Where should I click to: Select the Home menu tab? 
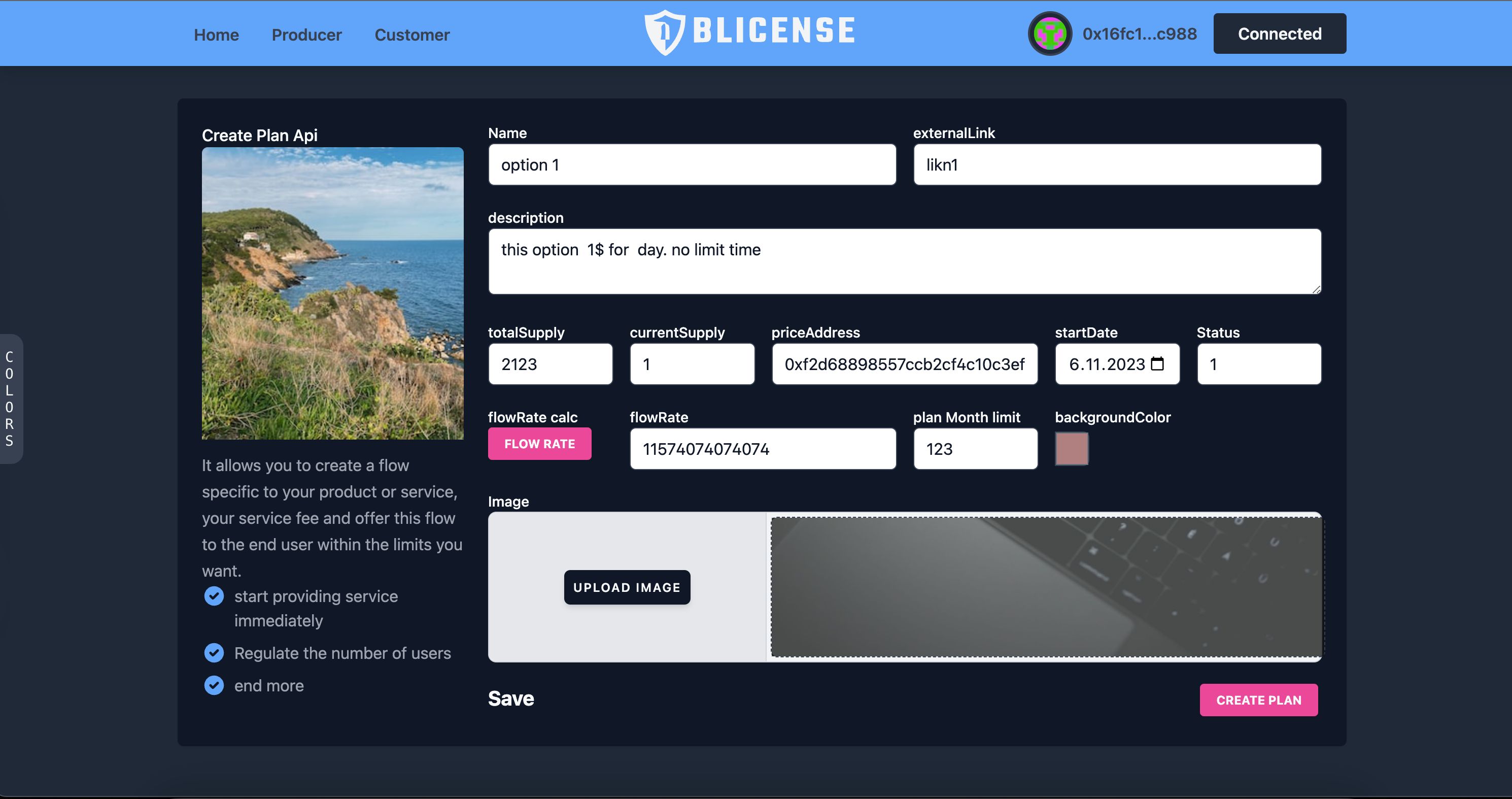pos(216,34)
